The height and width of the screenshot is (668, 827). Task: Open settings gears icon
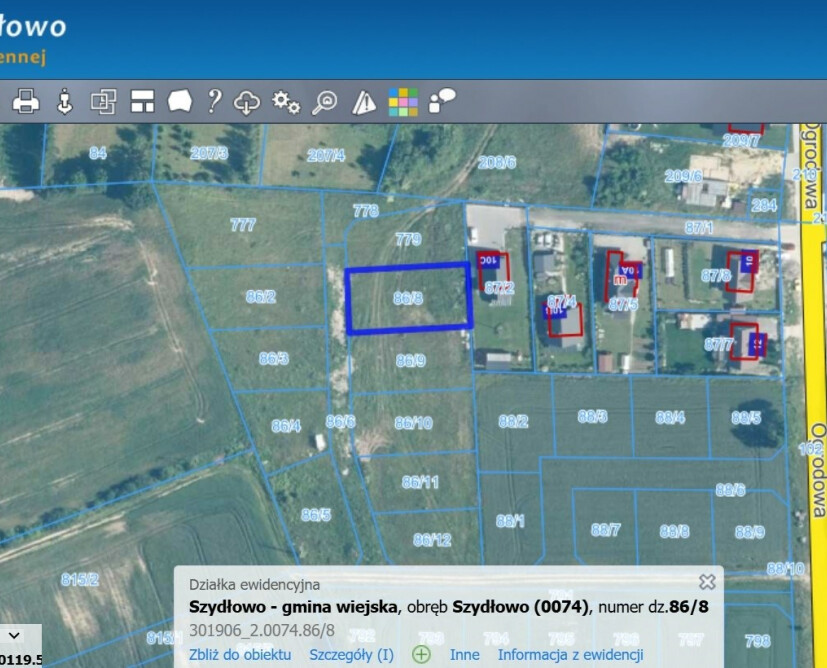286,102
